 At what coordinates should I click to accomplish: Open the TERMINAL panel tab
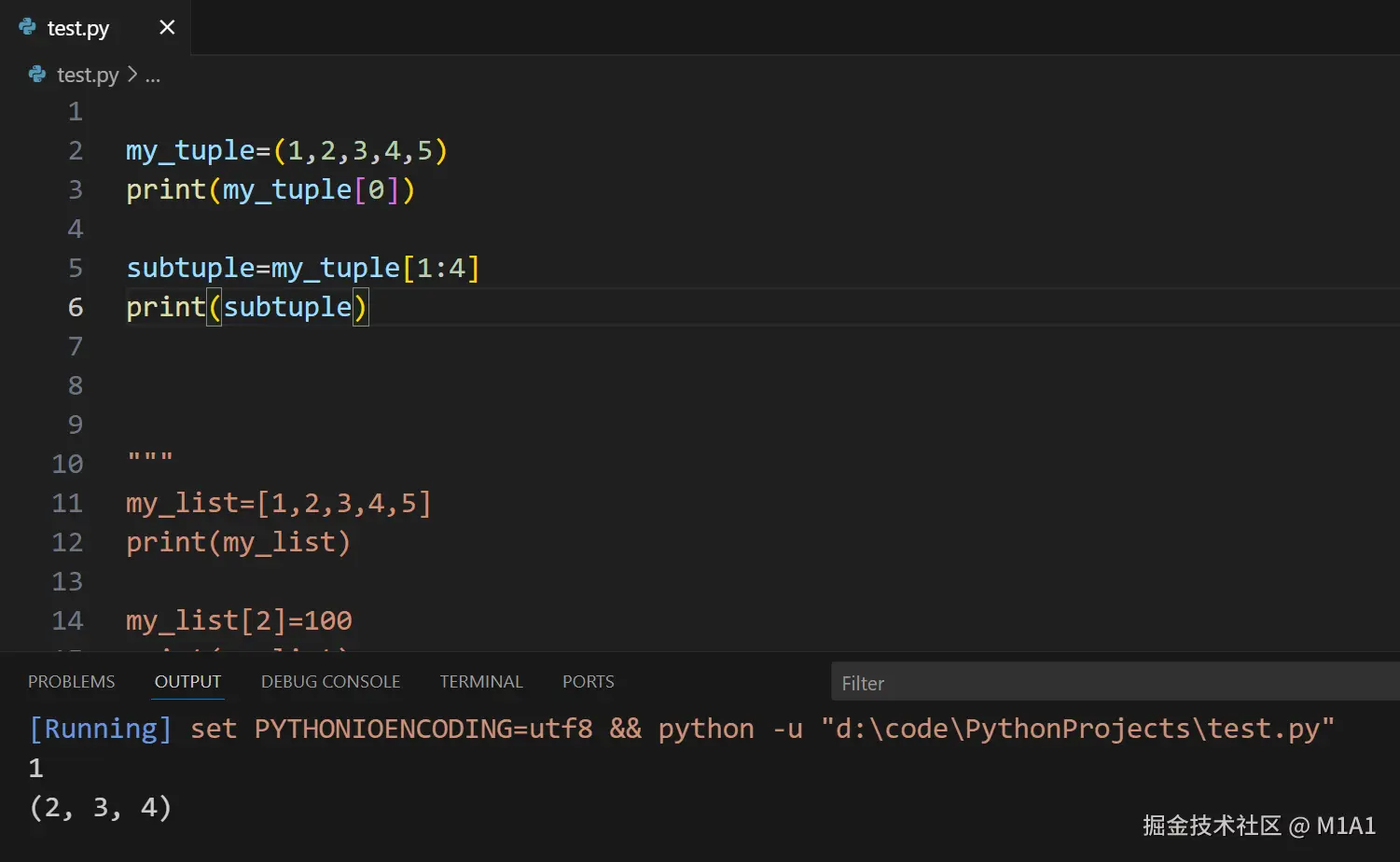coord(481,682)
